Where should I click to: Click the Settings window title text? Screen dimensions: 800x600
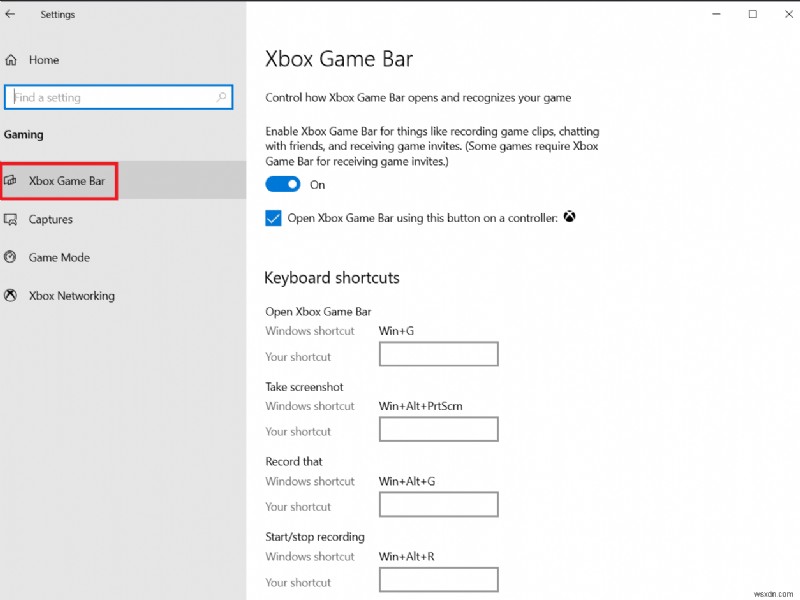tap(58, 14)
